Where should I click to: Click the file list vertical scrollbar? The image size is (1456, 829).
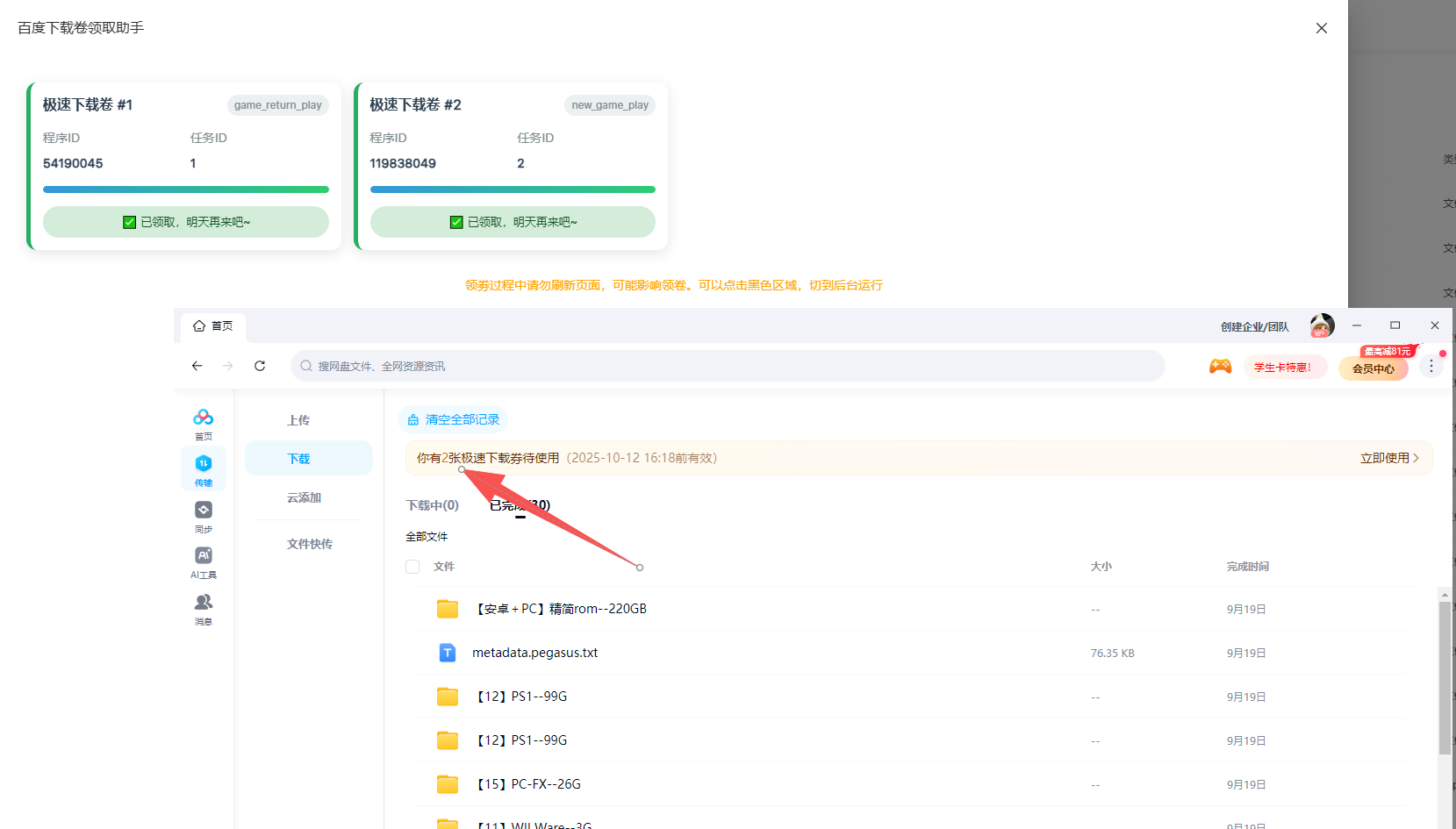[x=1444, y=675]
